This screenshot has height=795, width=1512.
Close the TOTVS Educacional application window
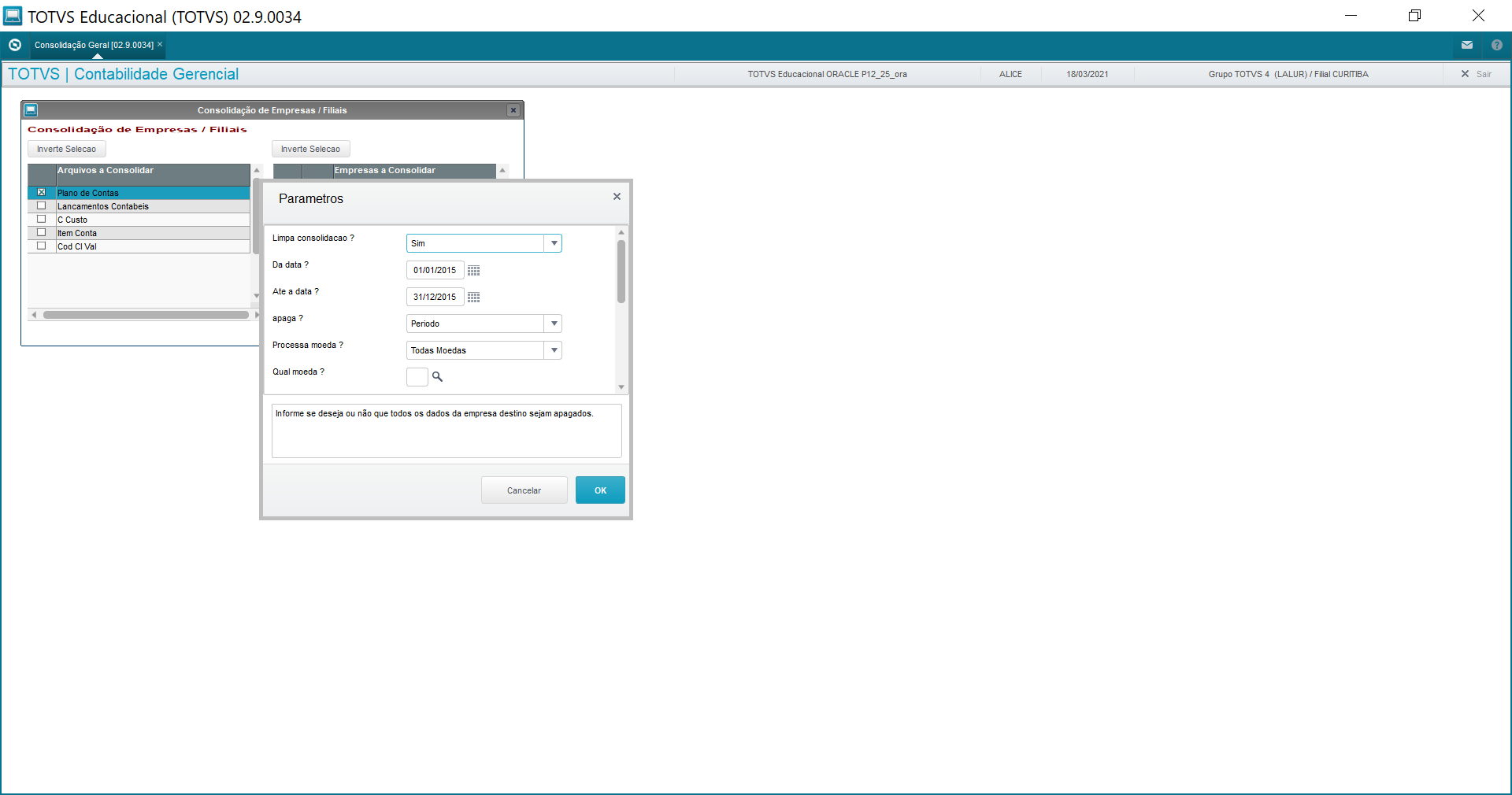[x=1478, y=16]
